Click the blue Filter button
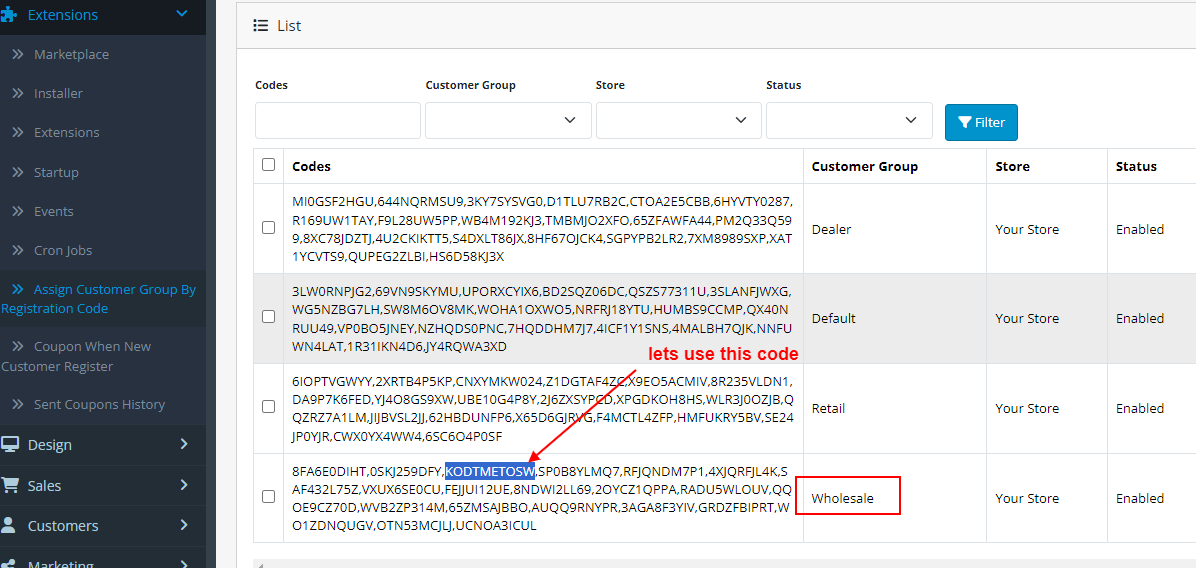The image size is (1196, 568). (981, 122)
